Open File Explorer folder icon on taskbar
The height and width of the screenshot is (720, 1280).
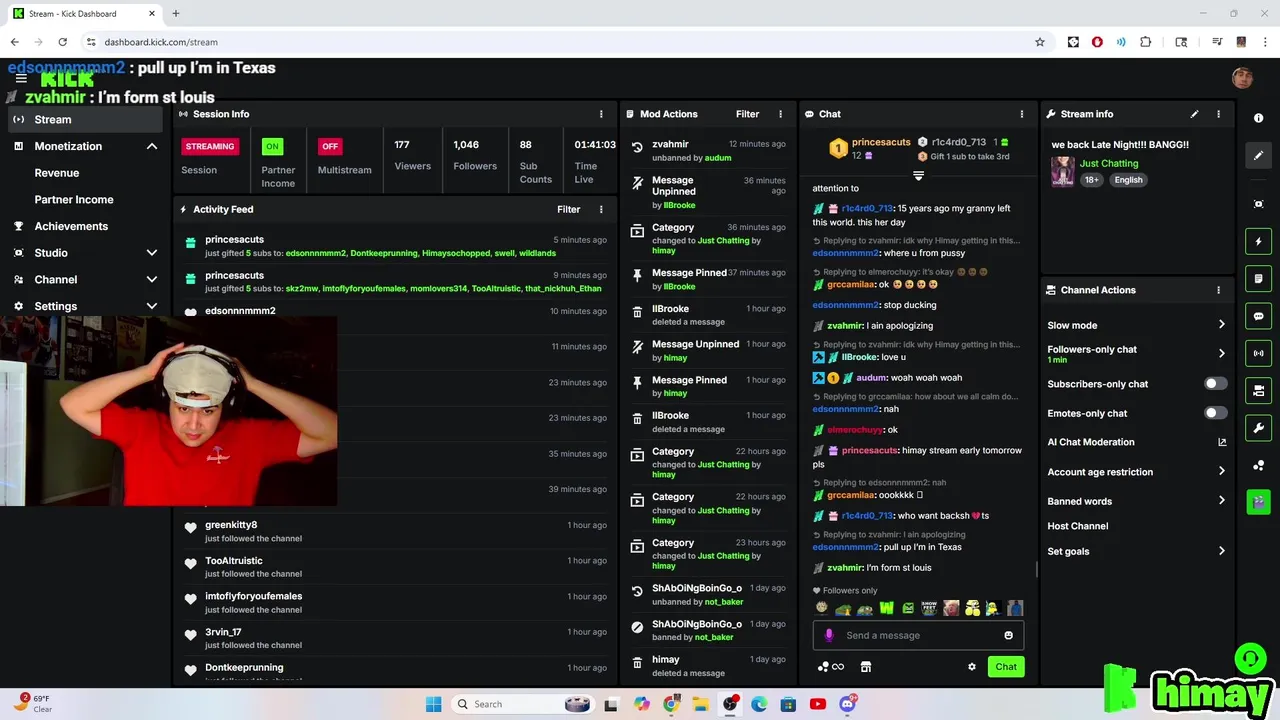click(x=700, y=704)
